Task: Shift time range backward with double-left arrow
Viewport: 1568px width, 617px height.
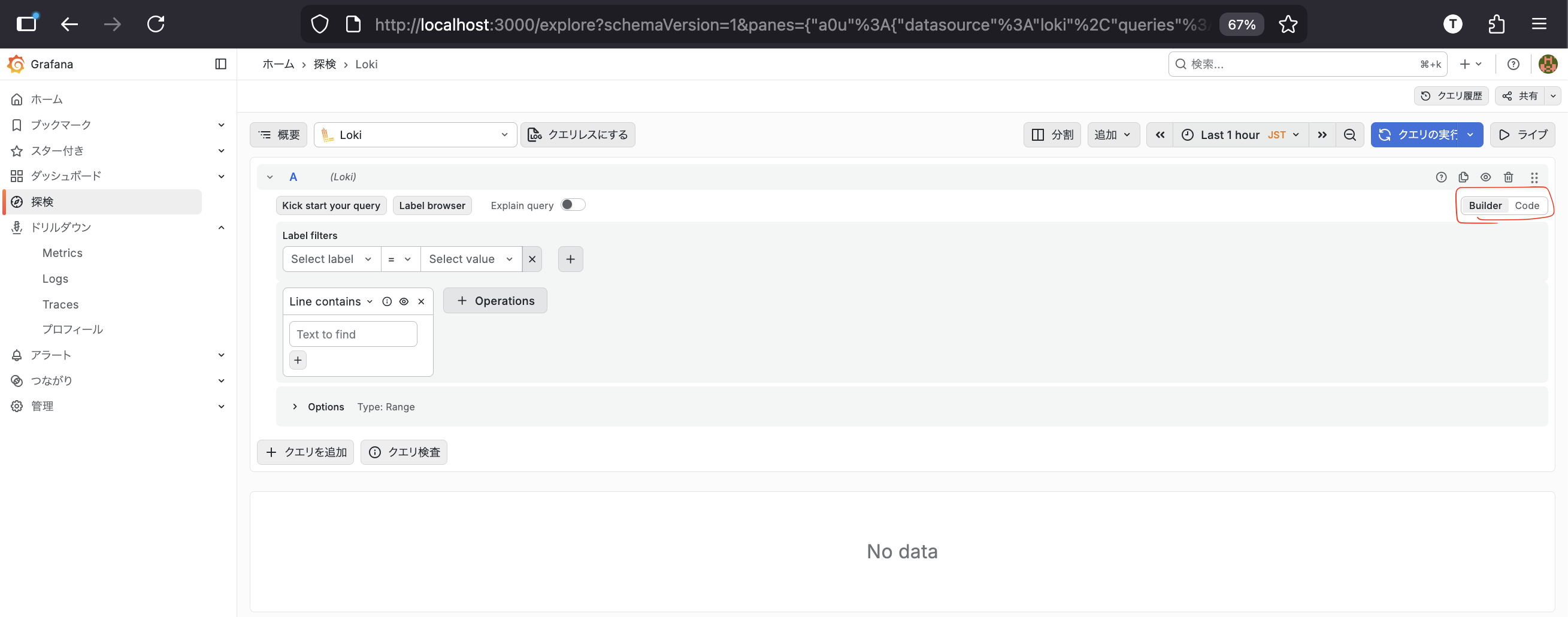Action: (1160, 135)
